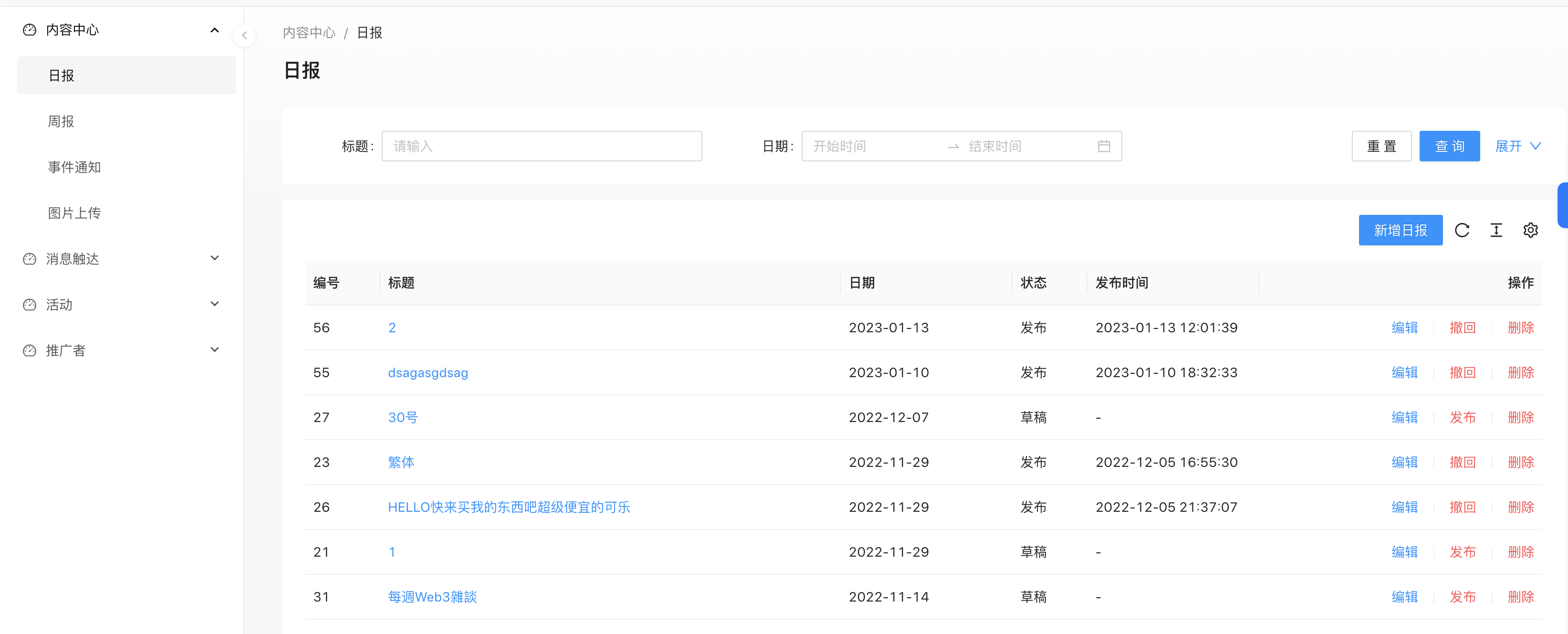This screenshot has height=634, width=1568.
Task: Click 删除 for row 27 30号
Action: point(1521,417)
